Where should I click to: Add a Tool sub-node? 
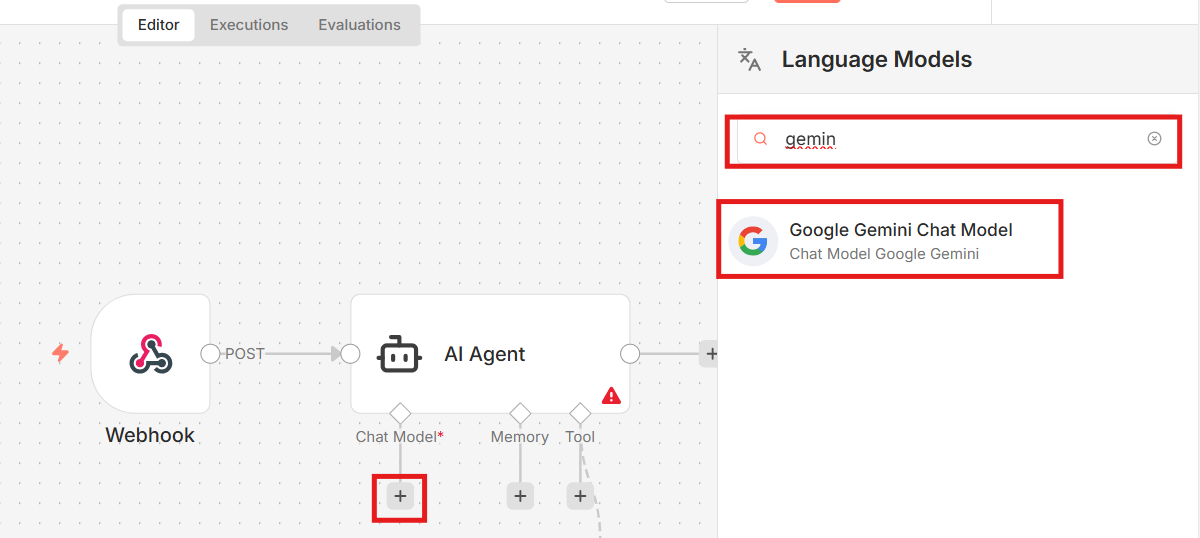click(580, 496)
